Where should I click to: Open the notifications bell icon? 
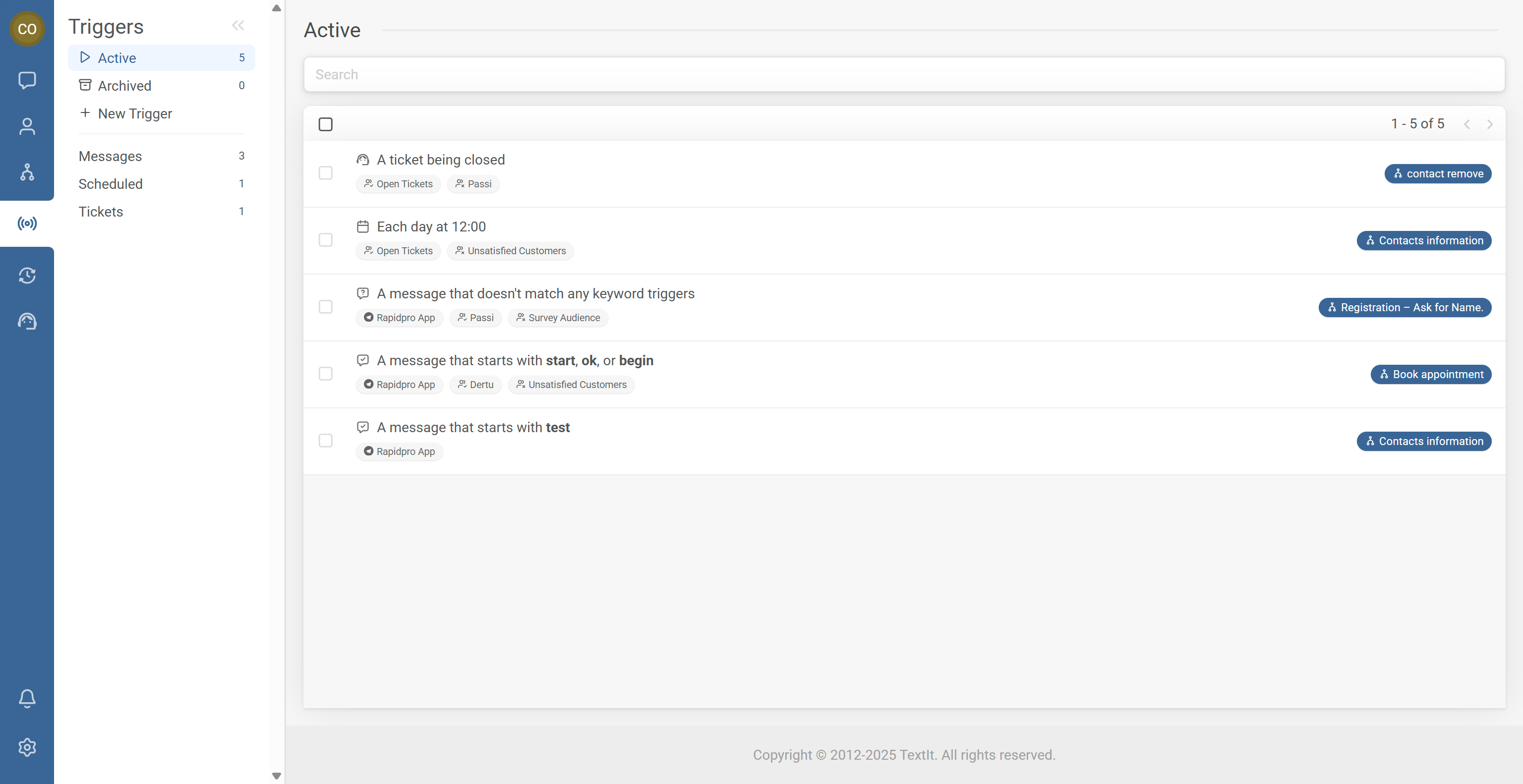(27, 698)
